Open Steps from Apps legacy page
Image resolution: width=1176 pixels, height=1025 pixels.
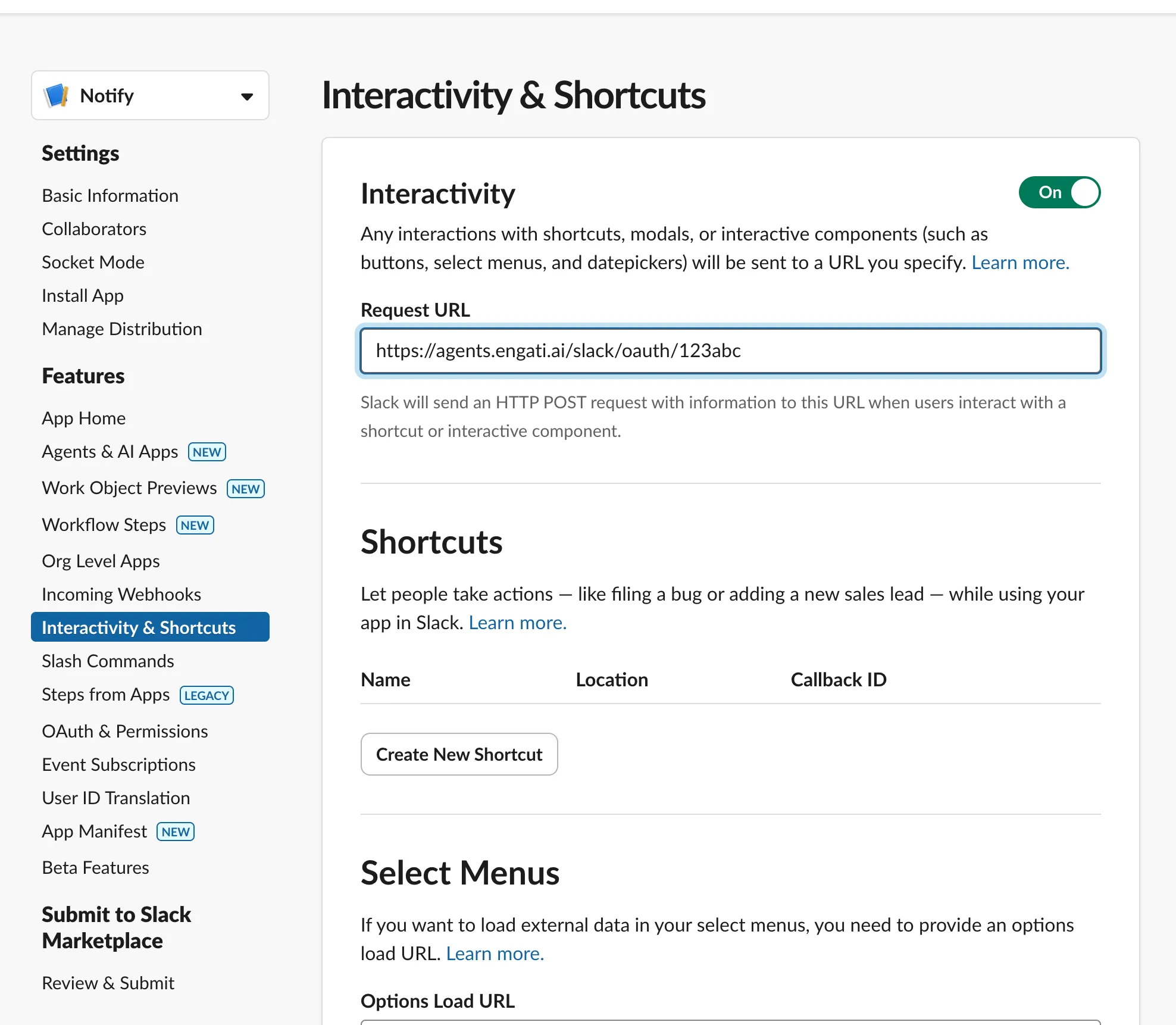pyautogui.click(x=105, y=695)
